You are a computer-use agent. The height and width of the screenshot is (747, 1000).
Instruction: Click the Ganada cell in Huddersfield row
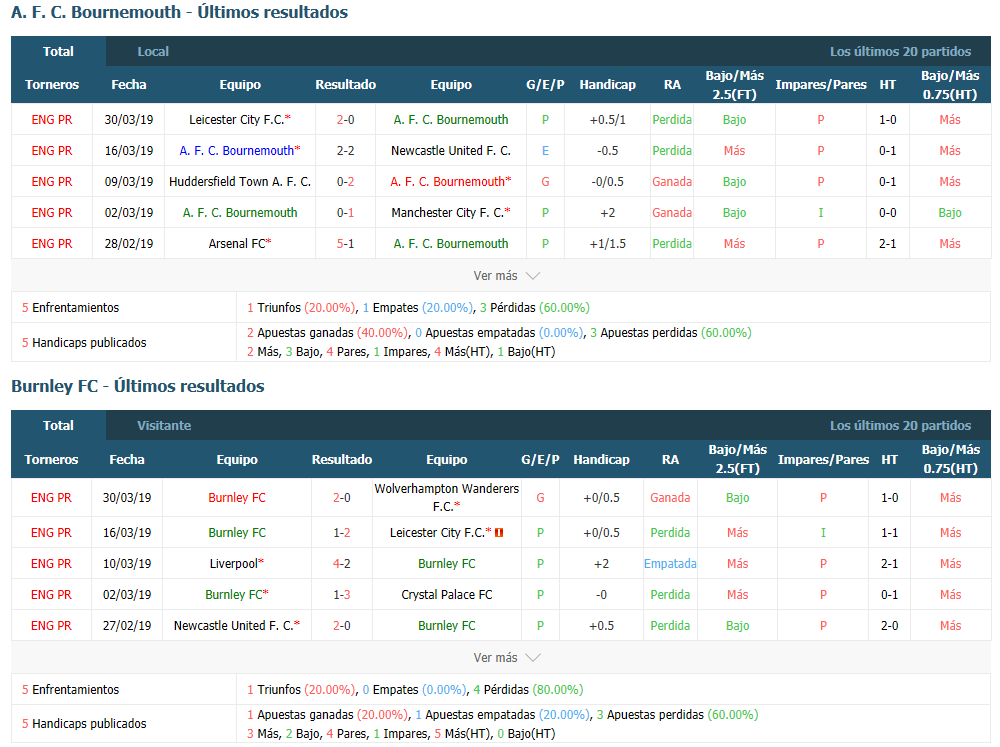(672, 182)
